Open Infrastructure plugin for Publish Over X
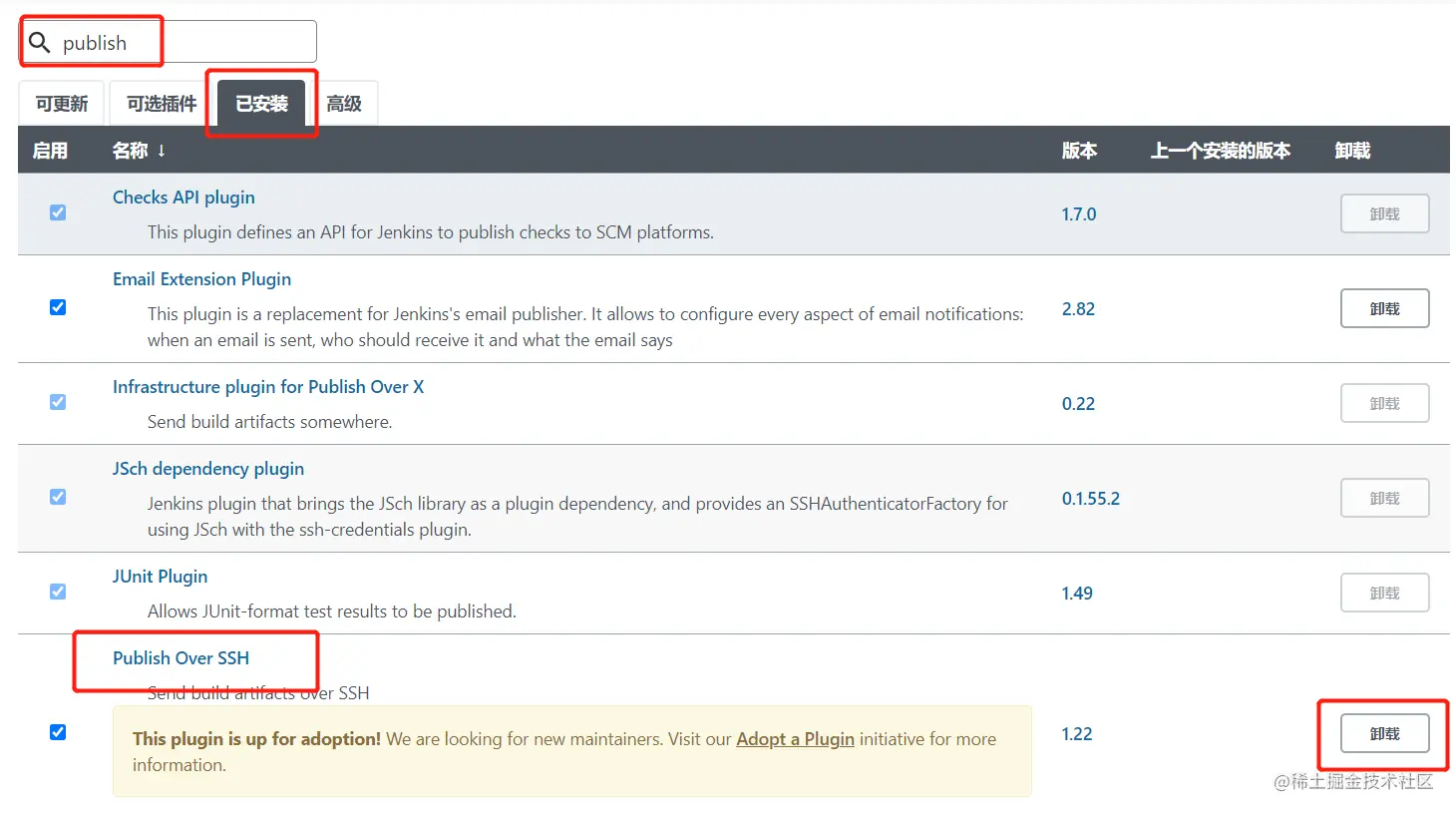Viewport: 1456px width, 814px height. (268, 387)
